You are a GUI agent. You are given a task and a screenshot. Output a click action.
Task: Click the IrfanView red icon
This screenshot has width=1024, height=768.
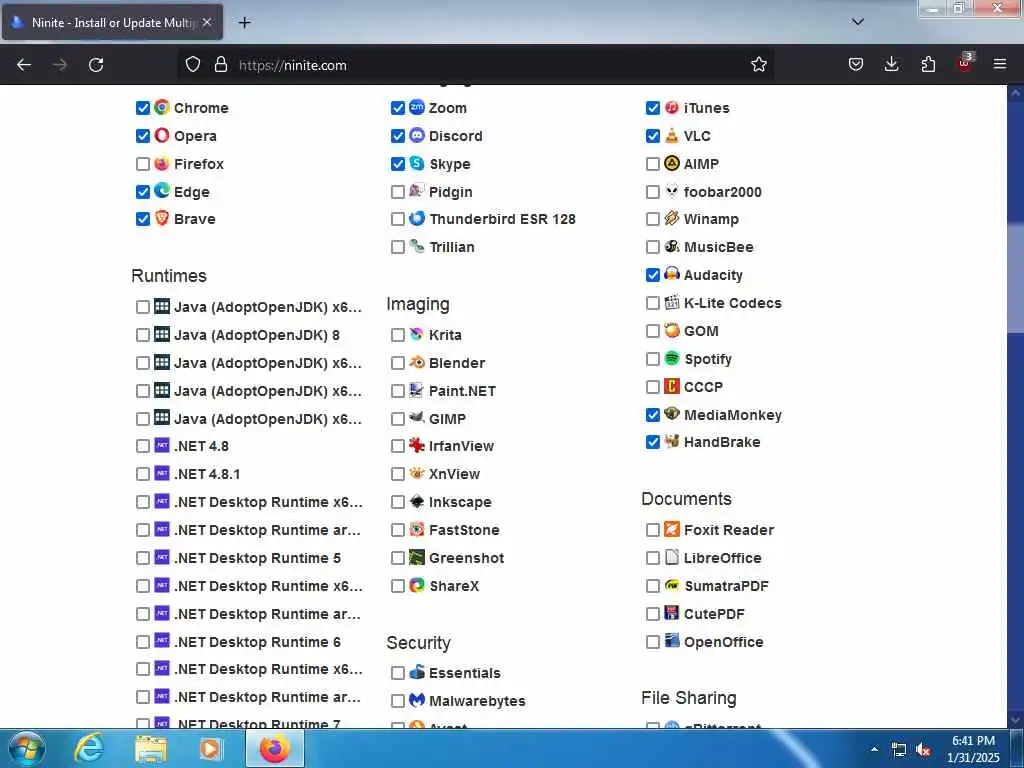coord(417,445)
